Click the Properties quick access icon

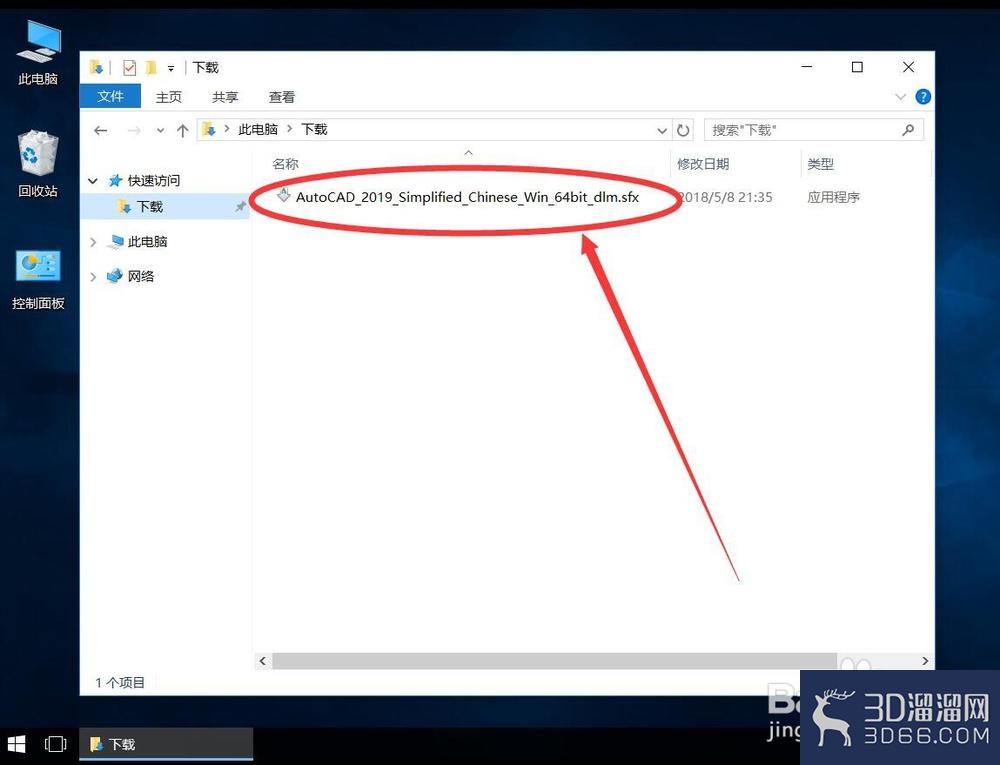point(129,67)
